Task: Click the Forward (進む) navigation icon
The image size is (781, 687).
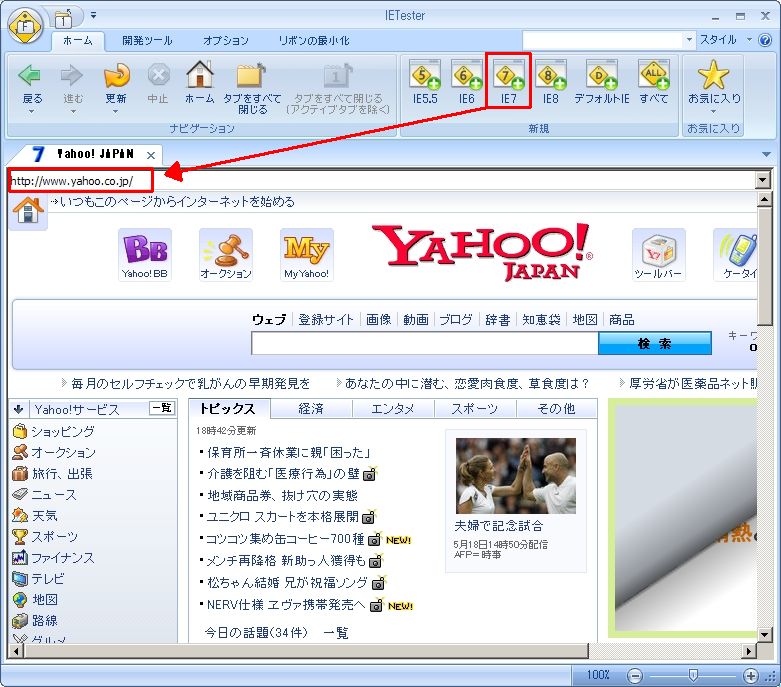Action: coord(73,76)
